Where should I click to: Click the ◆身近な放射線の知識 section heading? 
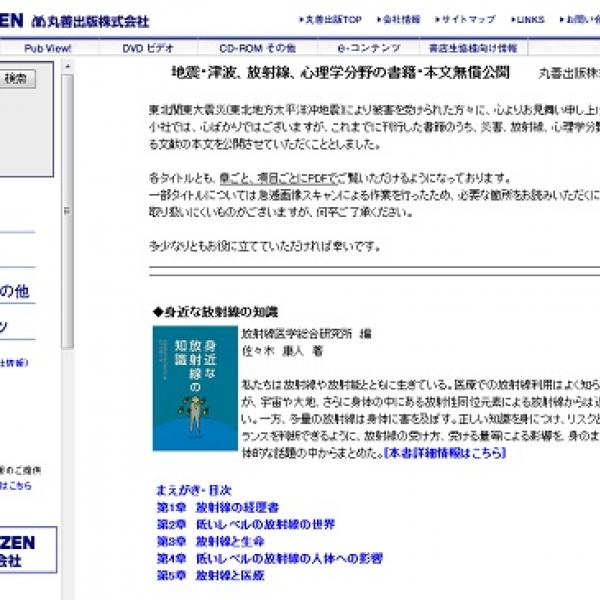pyautogui.click(x=215, y=312)
